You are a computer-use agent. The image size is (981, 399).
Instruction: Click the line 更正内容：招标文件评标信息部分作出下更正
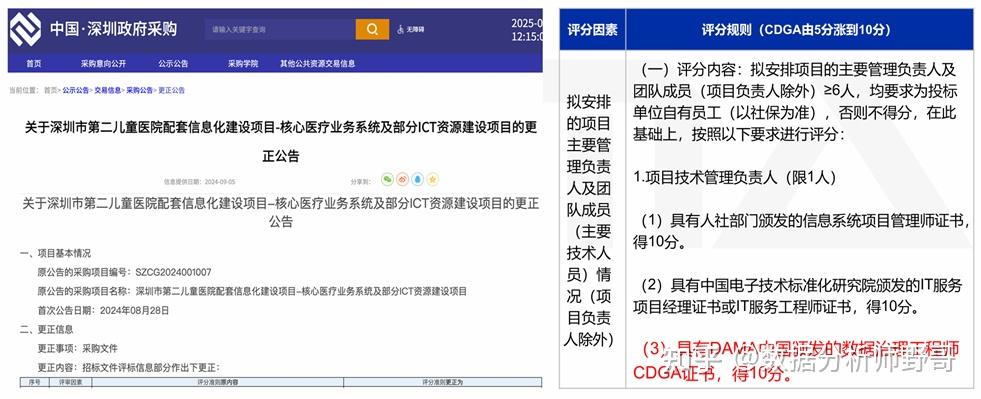point(129,367)
